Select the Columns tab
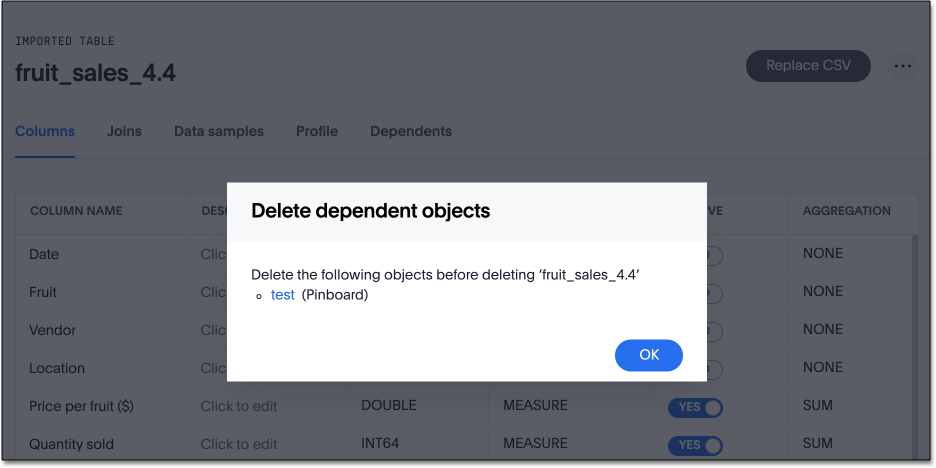 click(45, 131)
